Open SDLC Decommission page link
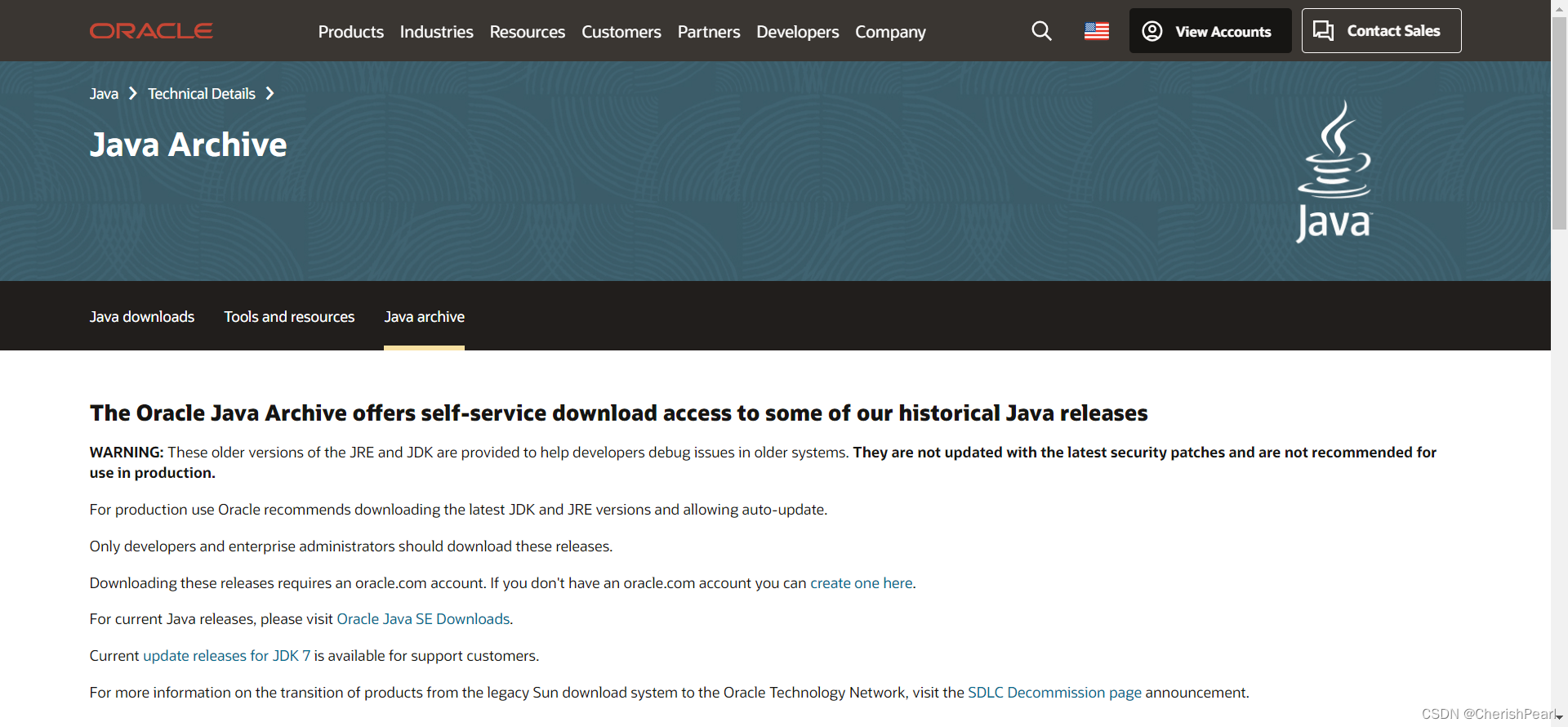Screen dimensions: 1568x727 click(1054, 693)
